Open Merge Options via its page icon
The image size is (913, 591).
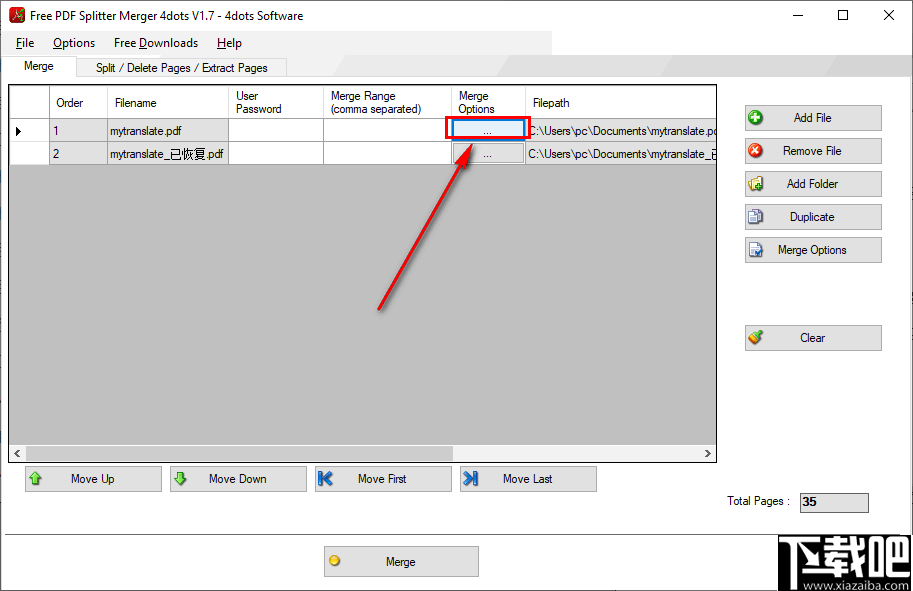pos(757,249)
